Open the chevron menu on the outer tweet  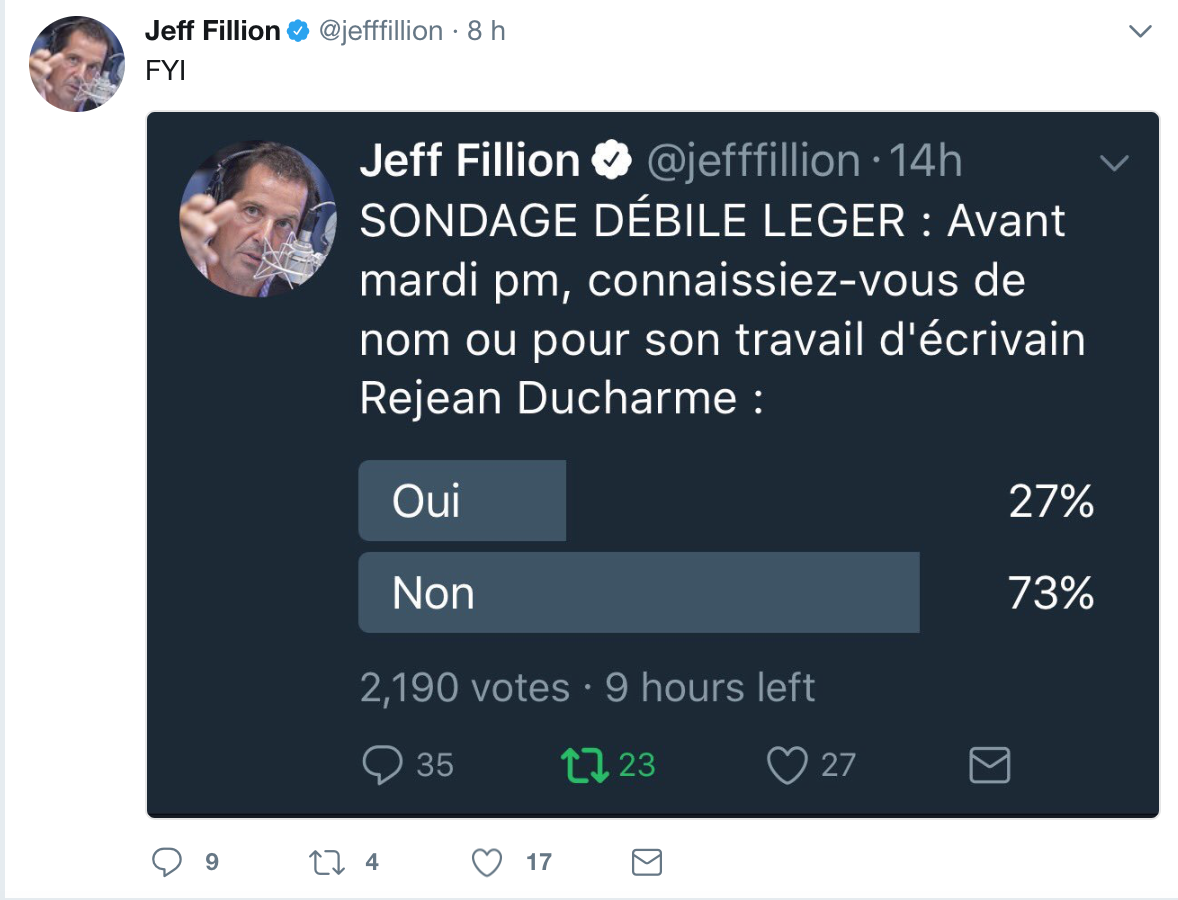click(x=1140, y=31)
